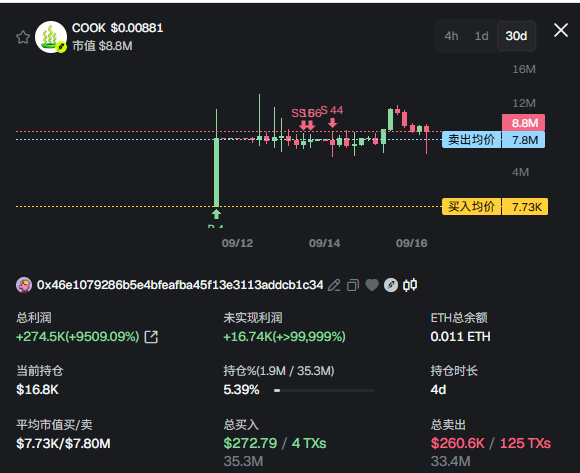Click average market cap $7.73K/$7.80M

pyautogui.click(x=63, y=443)
